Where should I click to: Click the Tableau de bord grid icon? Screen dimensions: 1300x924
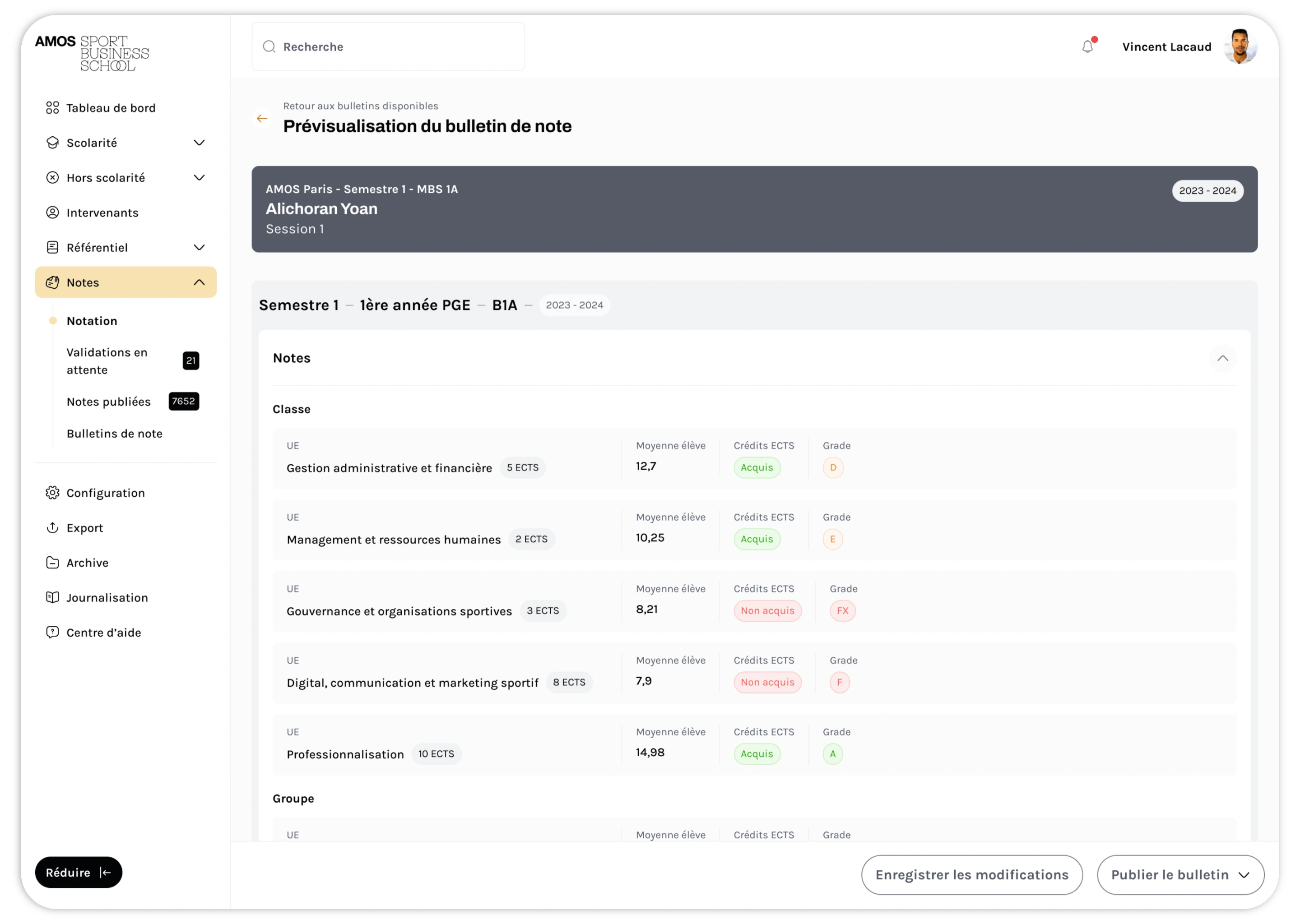point(52,107)
